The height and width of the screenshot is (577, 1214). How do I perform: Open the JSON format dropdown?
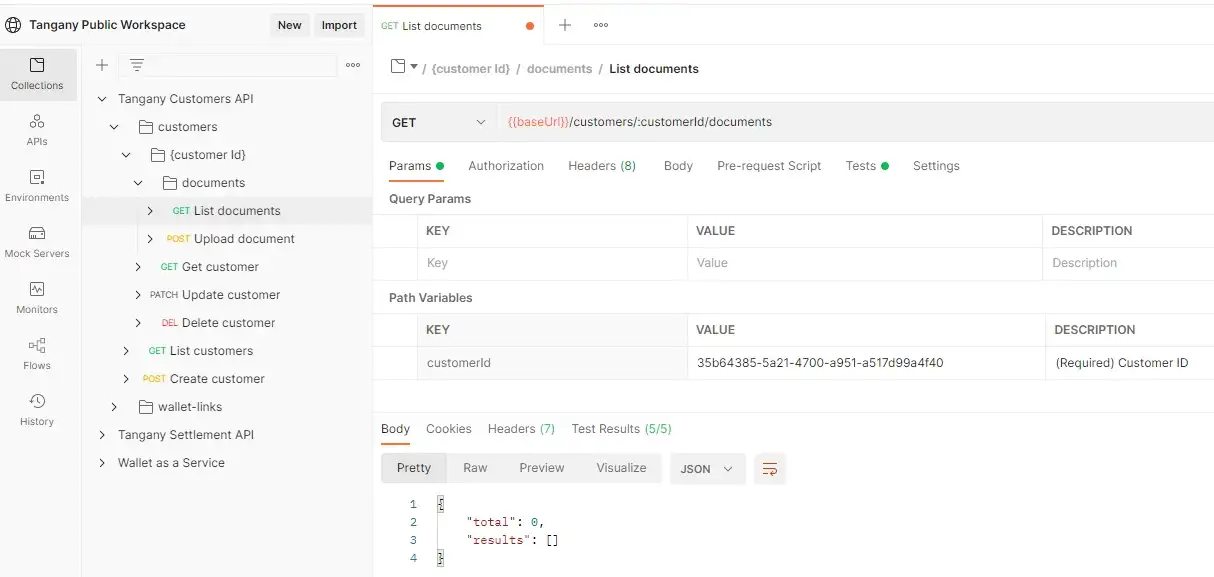coord(707,468)
